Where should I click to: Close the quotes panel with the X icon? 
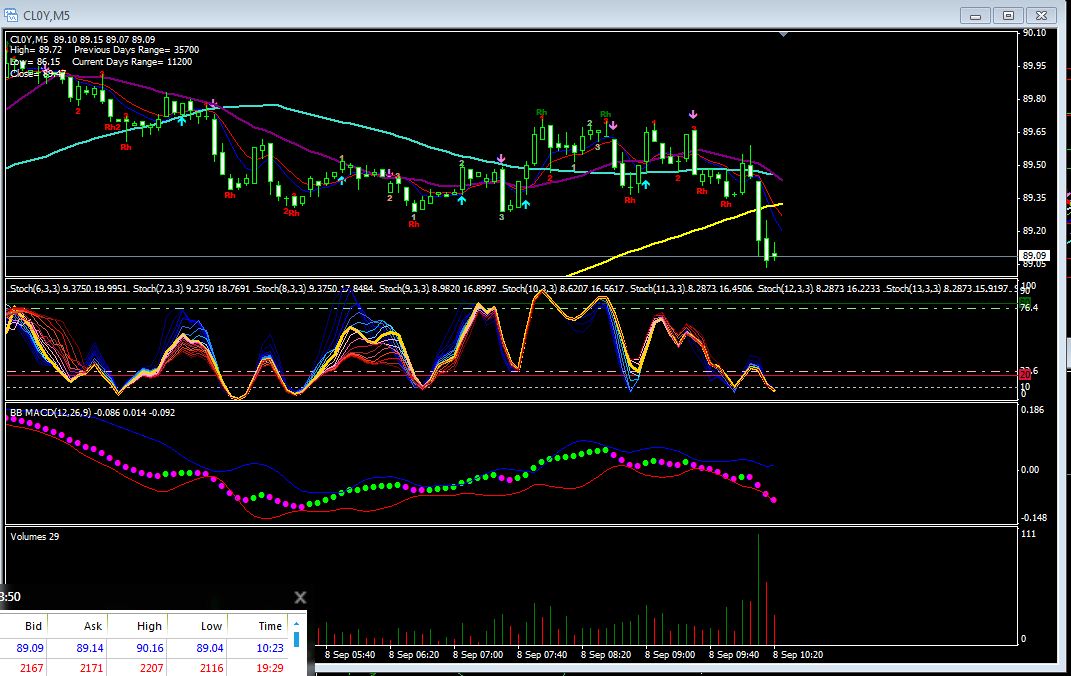(x=300, y=597)
